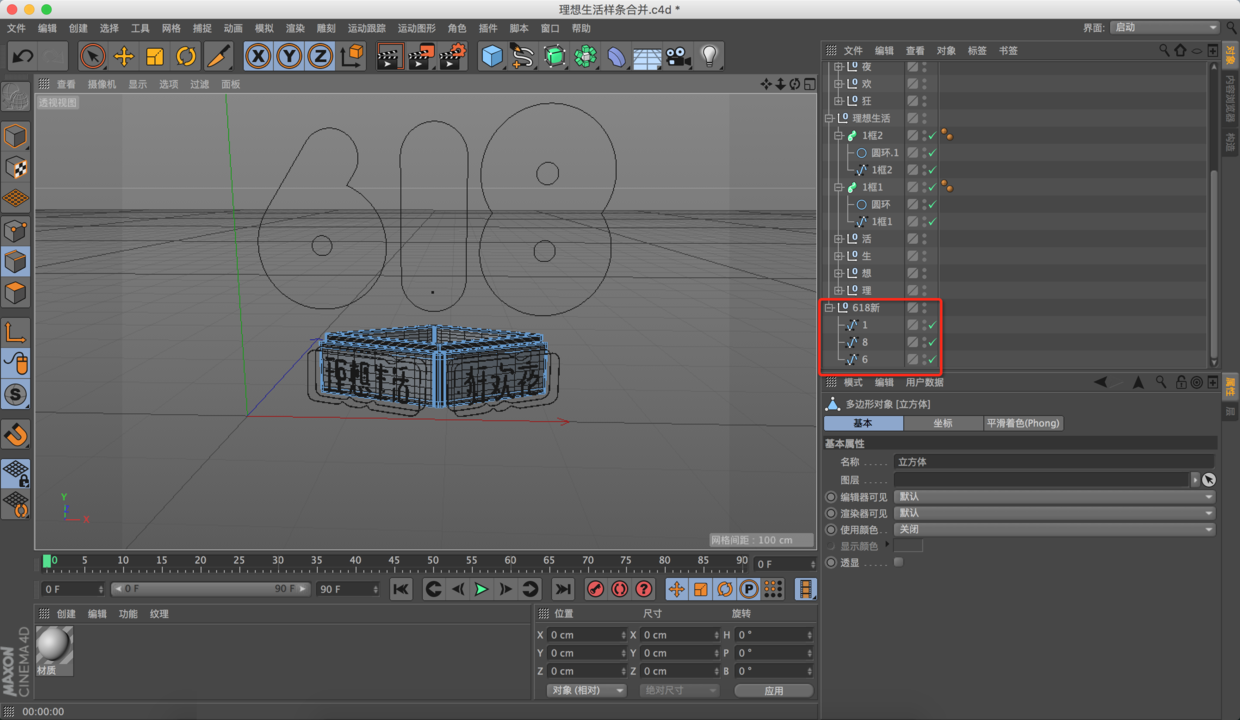Click frame 45 on the timeline ruler
Viewport: 1240px width, 720px height.
(x=394, y=562)
